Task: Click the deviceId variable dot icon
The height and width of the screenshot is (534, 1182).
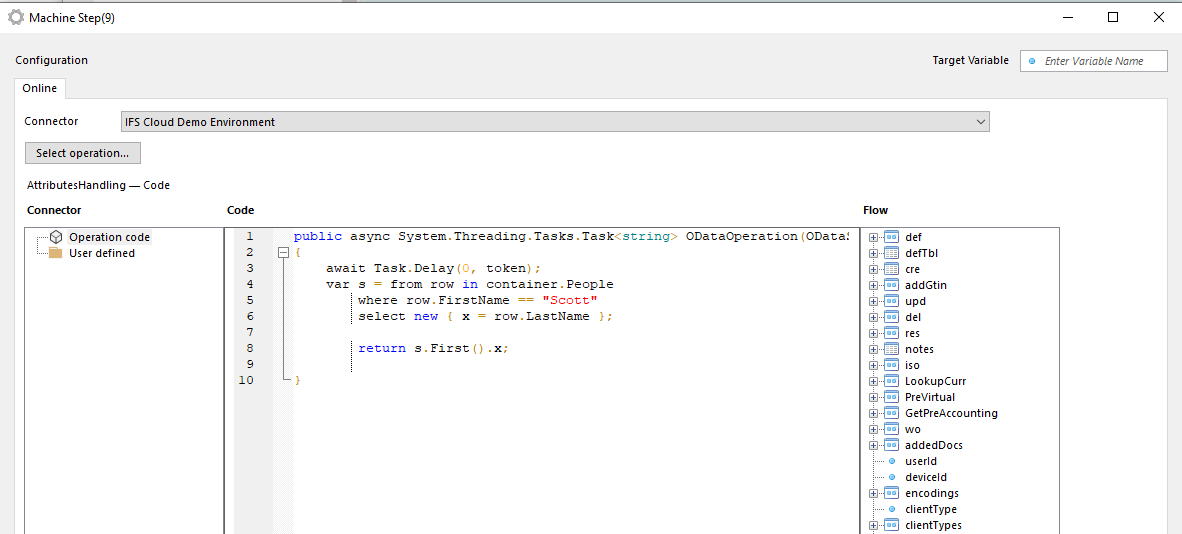Action: [x=892, y=477]
